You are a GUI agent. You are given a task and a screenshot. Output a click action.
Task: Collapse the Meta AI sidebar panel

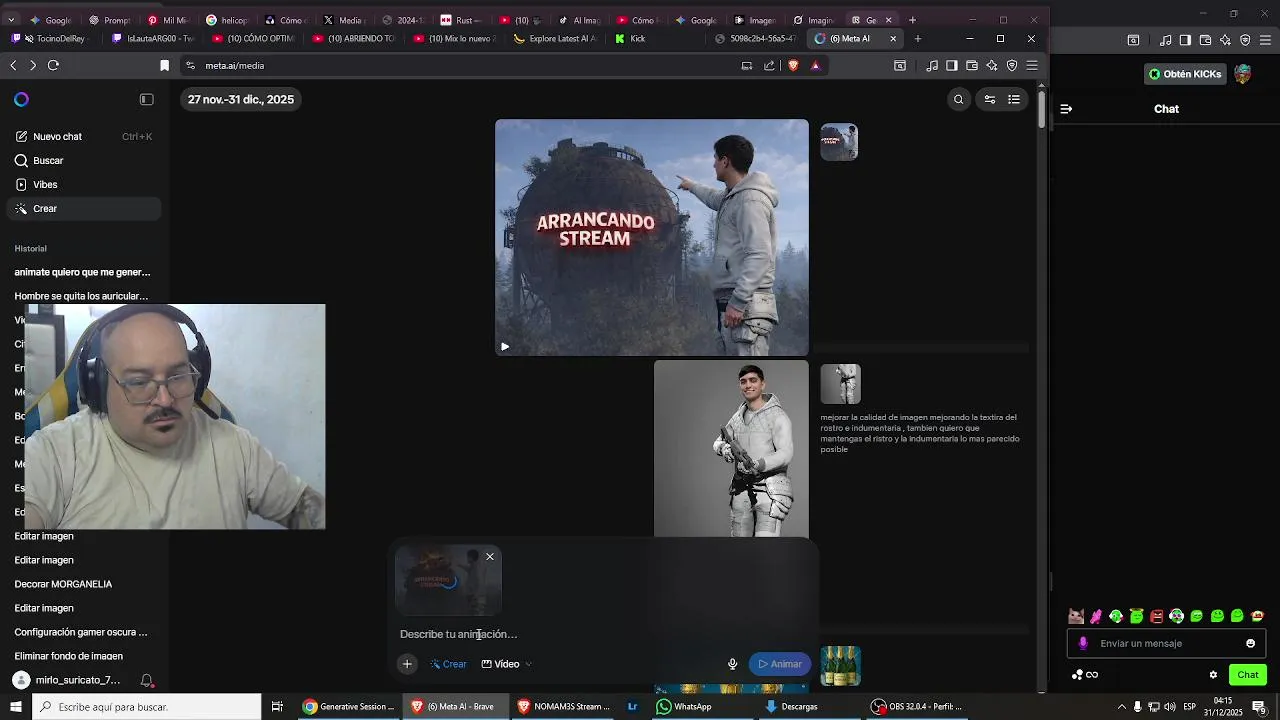146,99
